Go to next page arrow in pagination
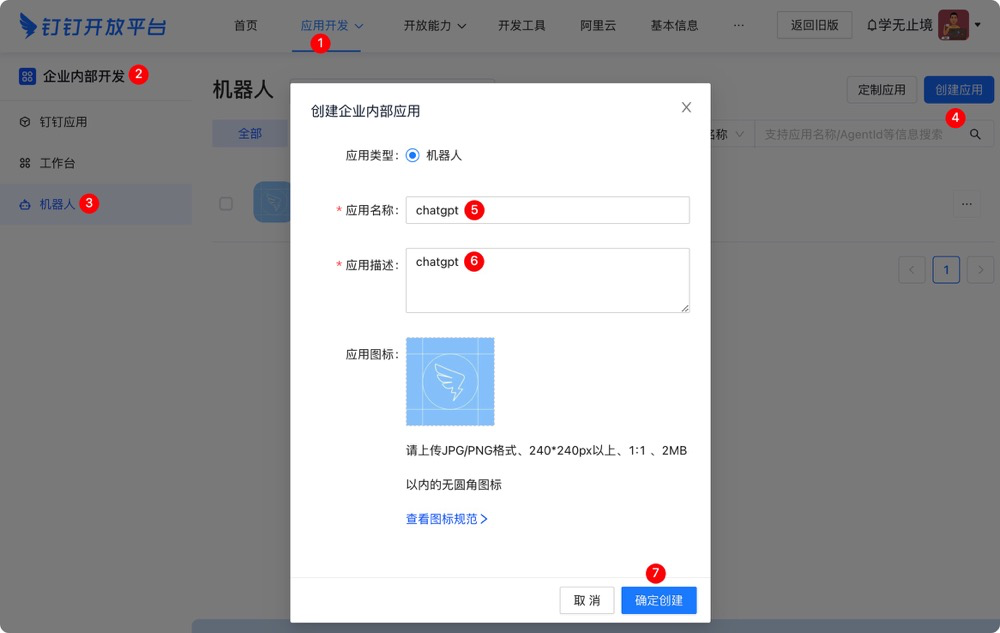1000x633 pixels. 980,269
